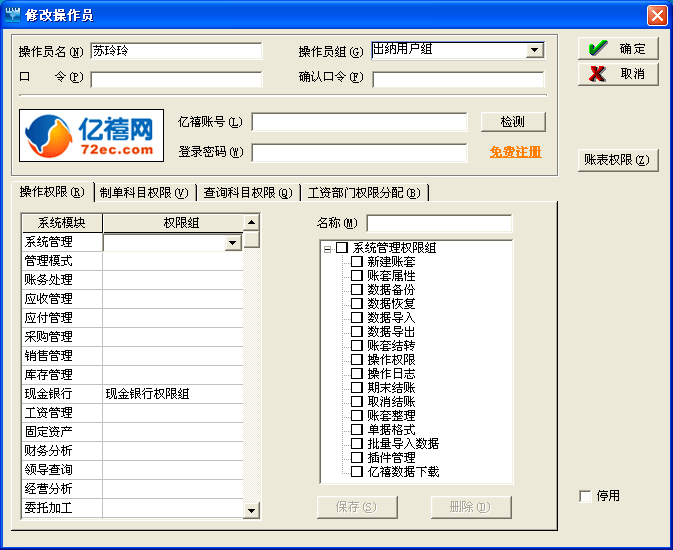Image resolution: width=673 pixels, height=550 pixels.
Task: Click the 亿禧账号 input field
Action: pos(358,122)
